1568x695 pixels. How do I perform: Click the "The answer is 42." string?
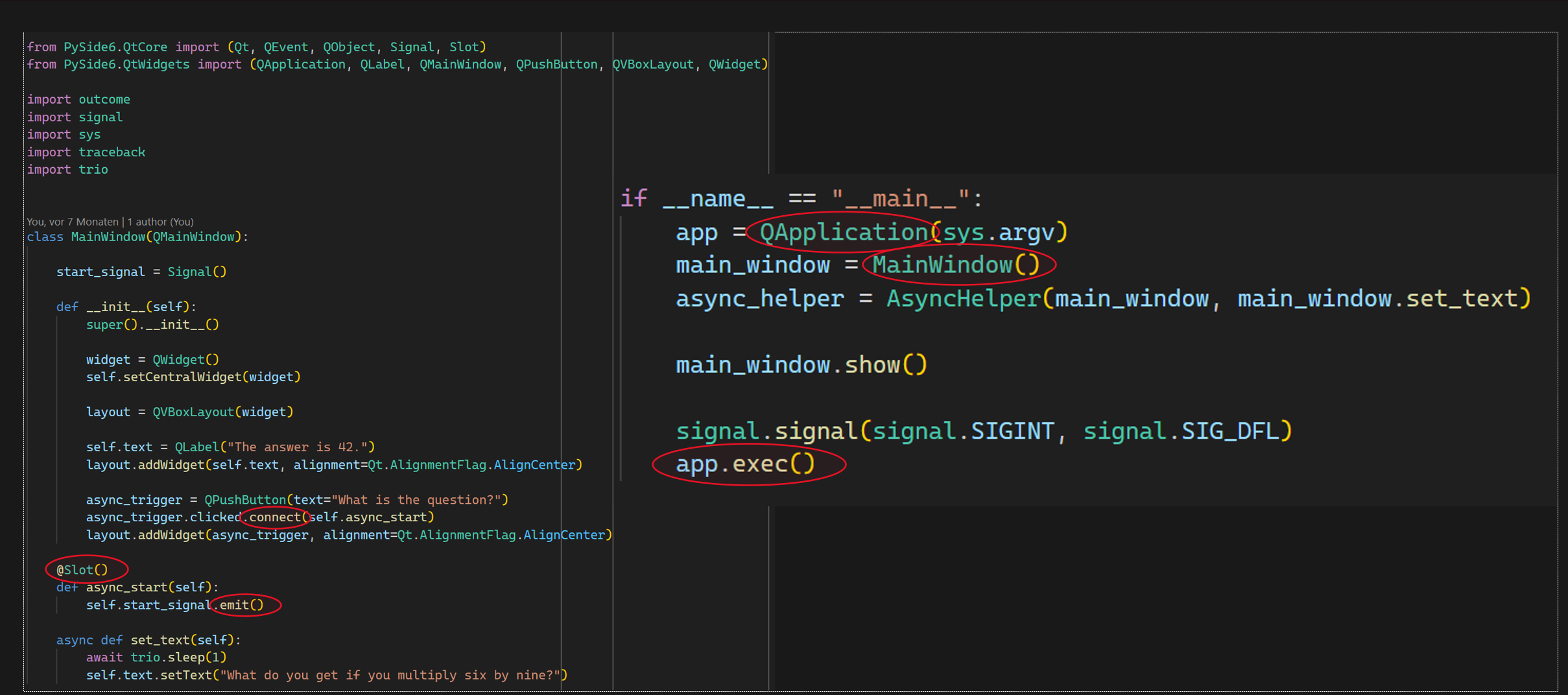click(x=298, y=447)
